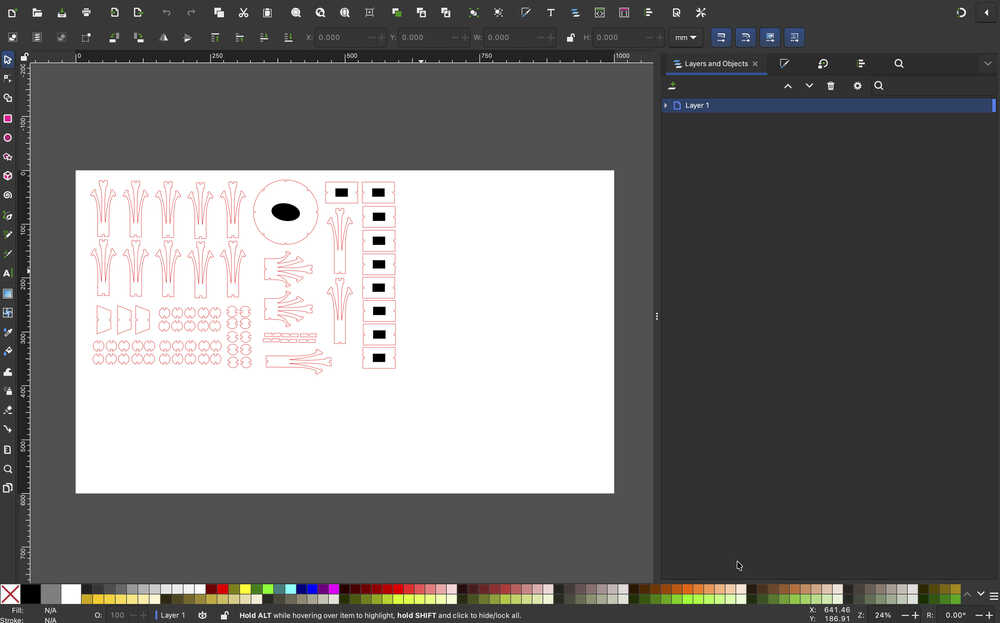The image size is (1000, 623).
Task: Close the Layers and Objects tab
Action: (x=755, y=64)
